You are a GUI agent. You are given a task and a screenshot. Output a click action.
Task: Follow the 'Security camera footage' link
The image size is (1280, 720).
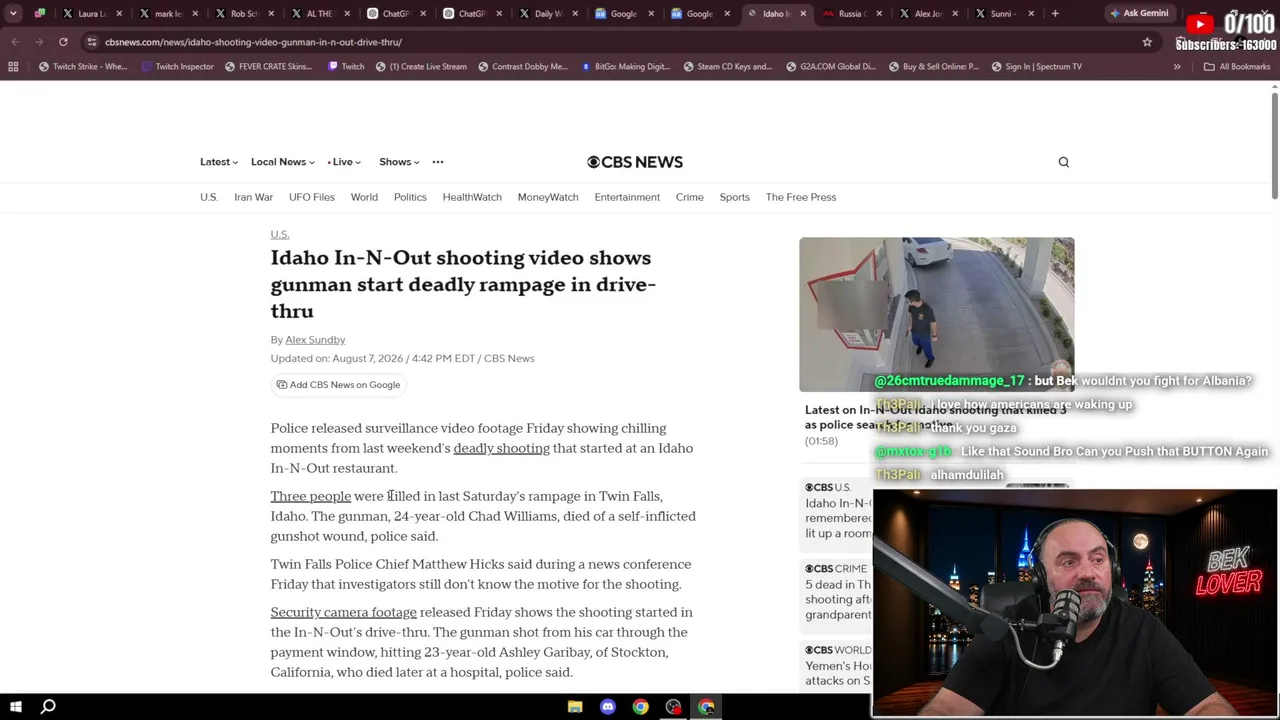point(343,612)
